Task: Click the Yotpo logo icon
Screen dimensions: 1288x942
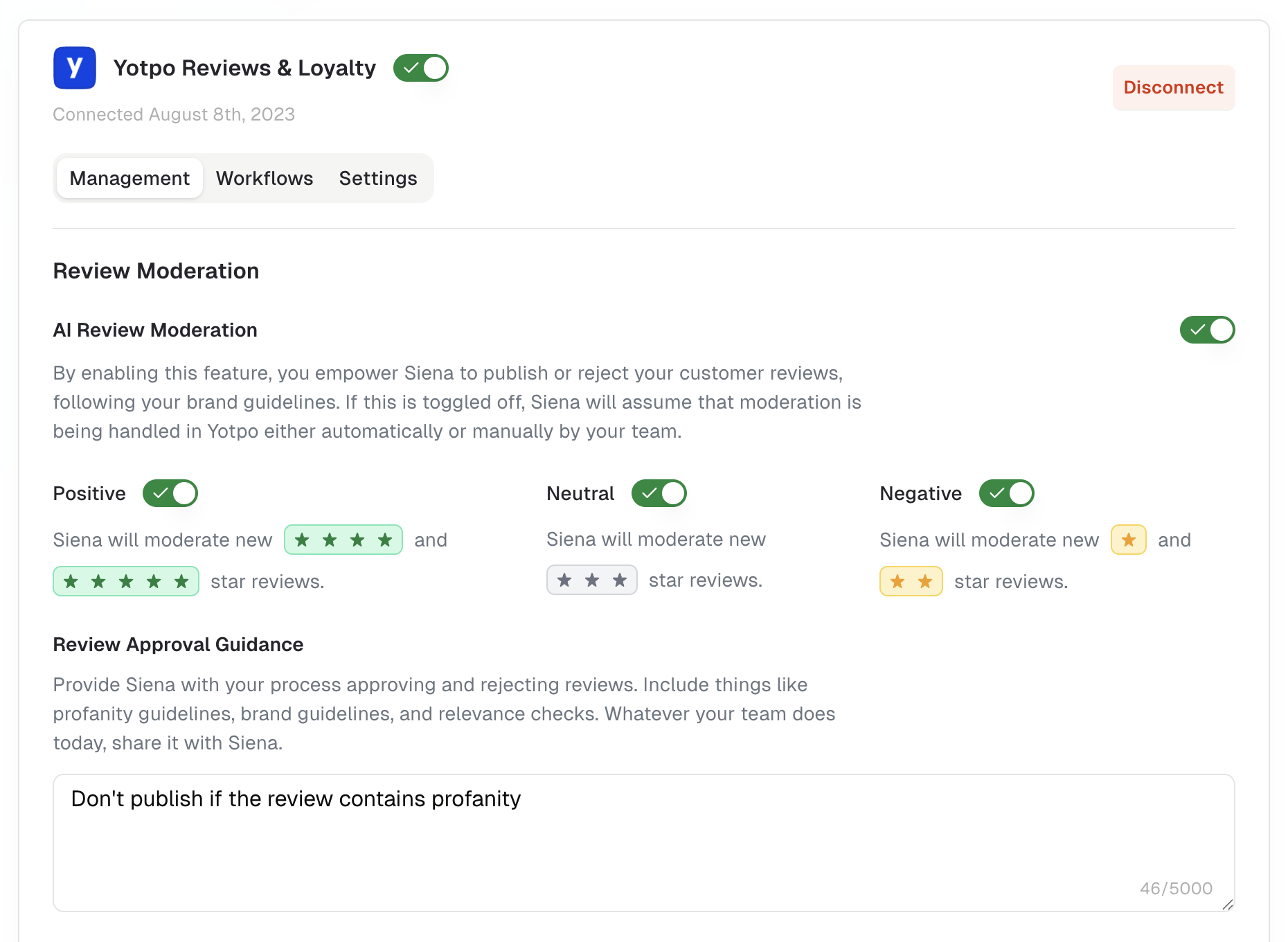Action: point(75,68)
